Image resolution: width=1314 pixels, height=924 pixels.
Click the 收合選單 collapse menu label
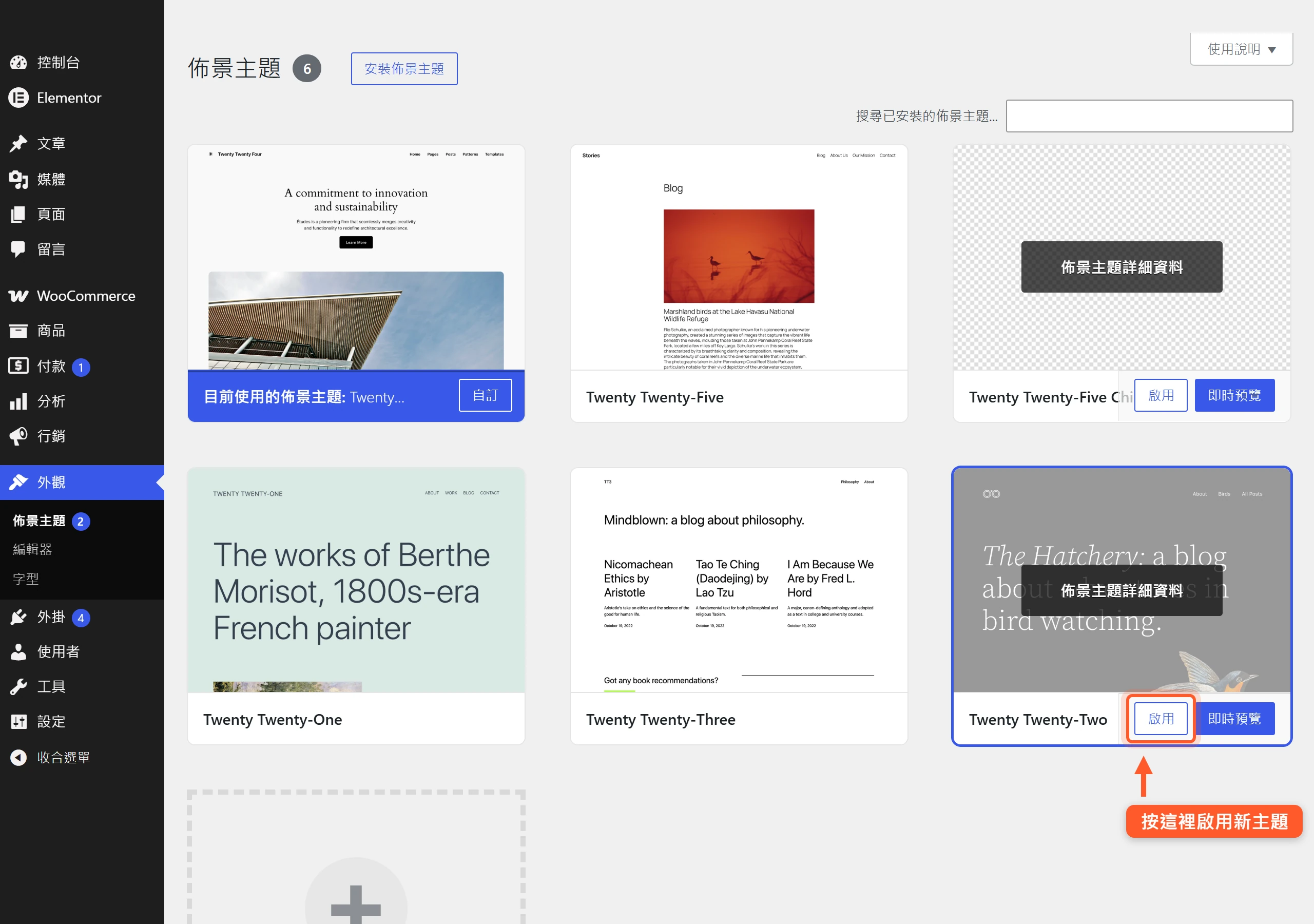64,757
